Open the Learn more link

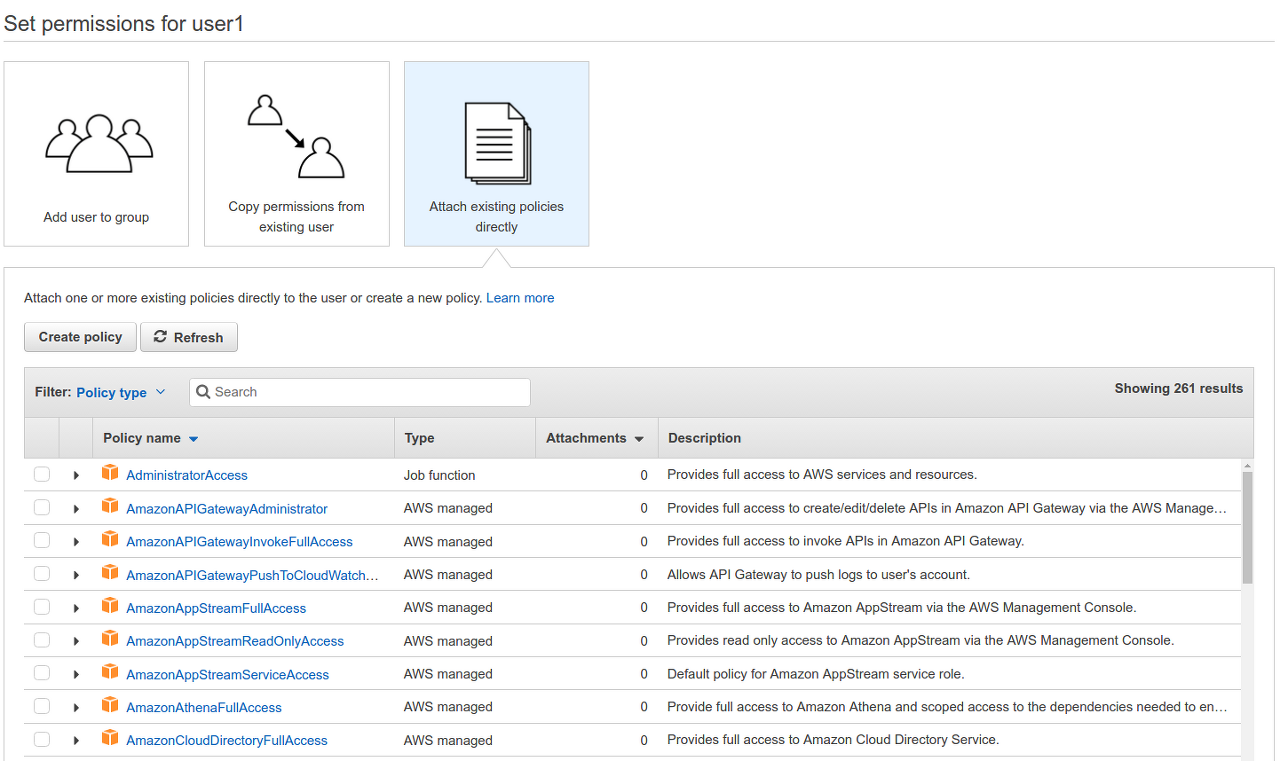tap(520, 298)
